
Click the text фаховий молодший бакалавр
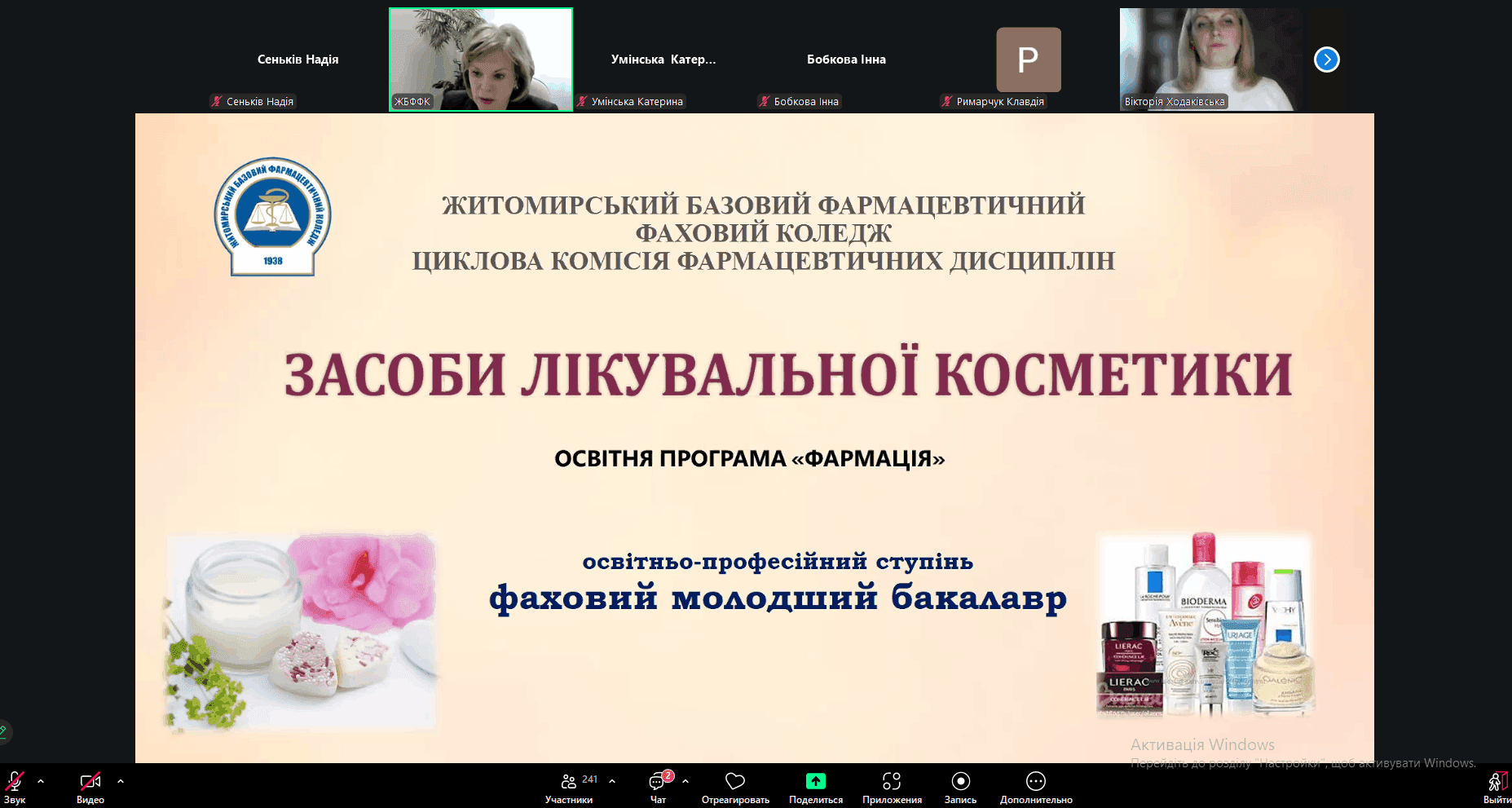tap(778, 598)
